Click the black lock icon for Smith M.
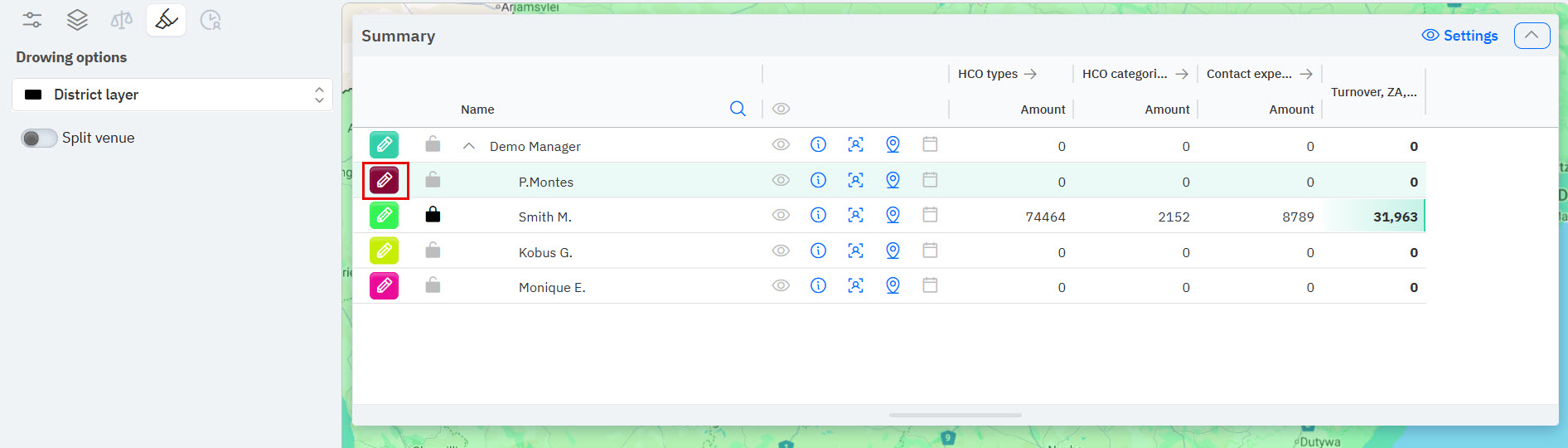 433,216
